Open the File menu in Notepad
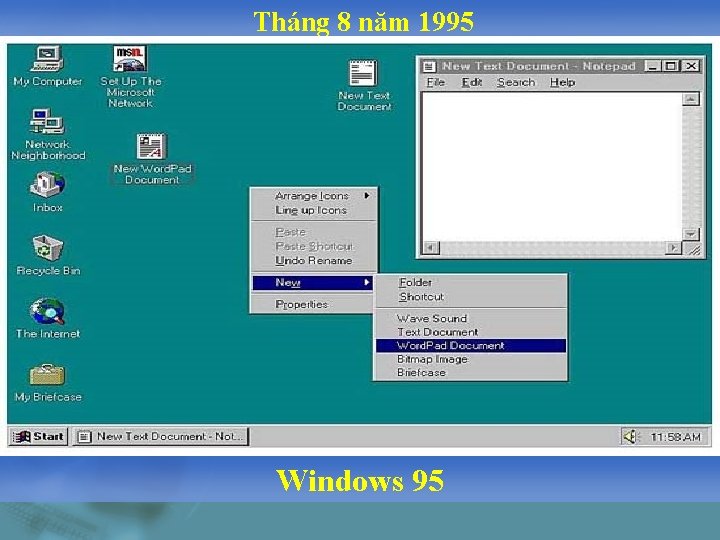 [435, 82]
